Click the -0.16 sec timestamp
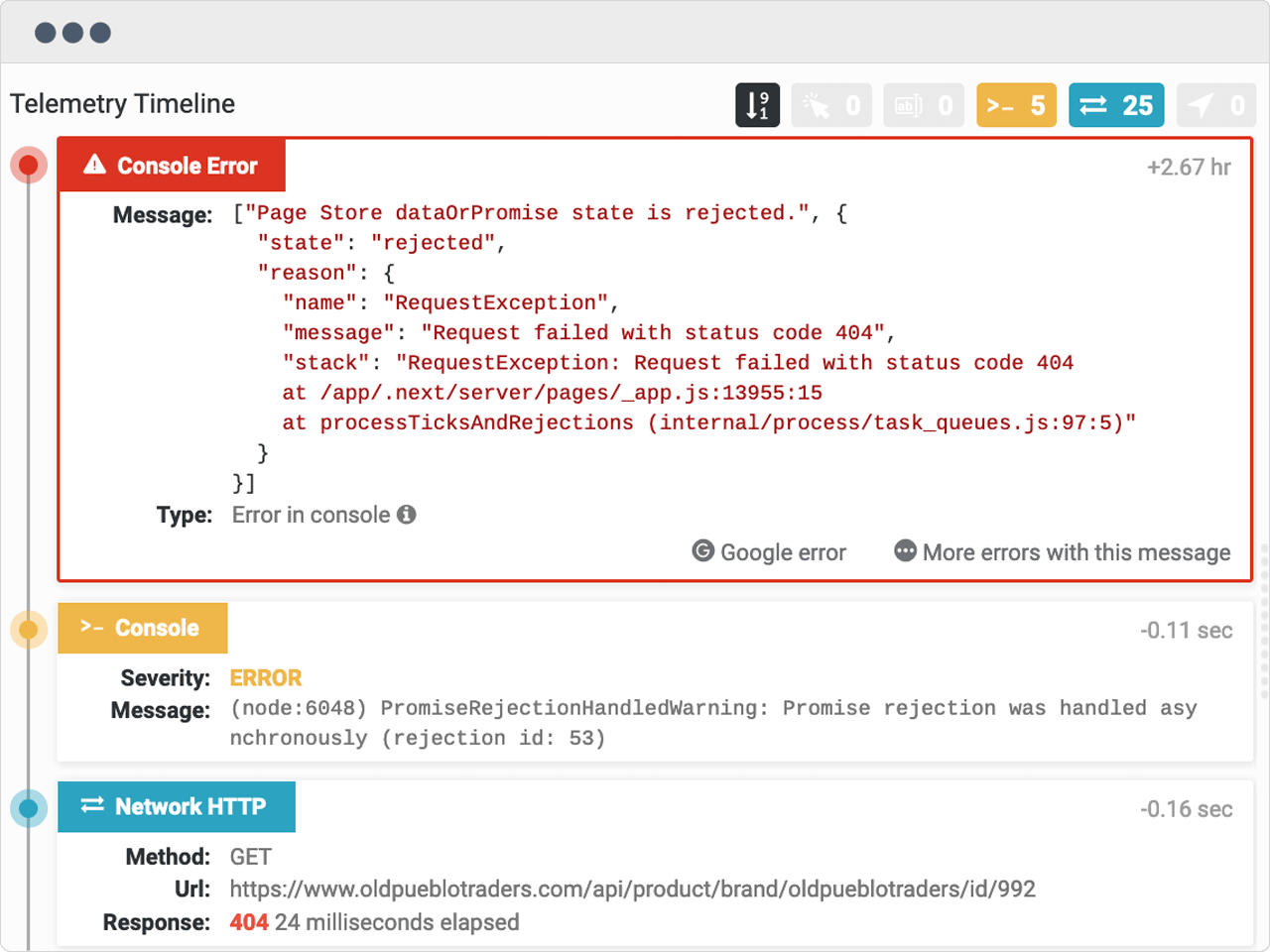Viewport: 1270px width, 952px height. pyautogui.click(x=1187, y=809)
